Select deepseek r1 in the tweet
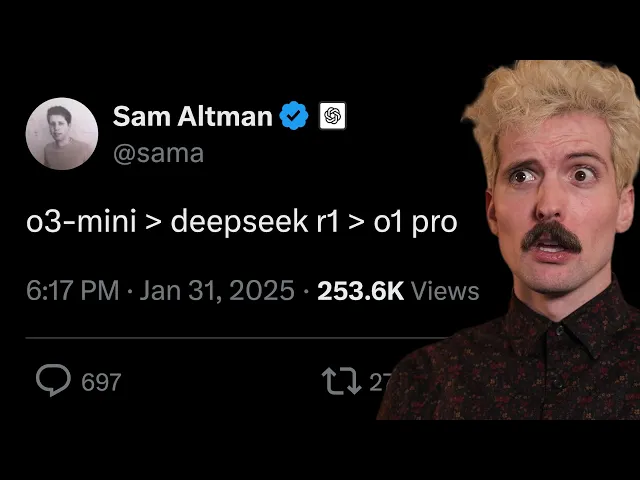This screenshot has width=640, height=480. [x=255, y=222]
